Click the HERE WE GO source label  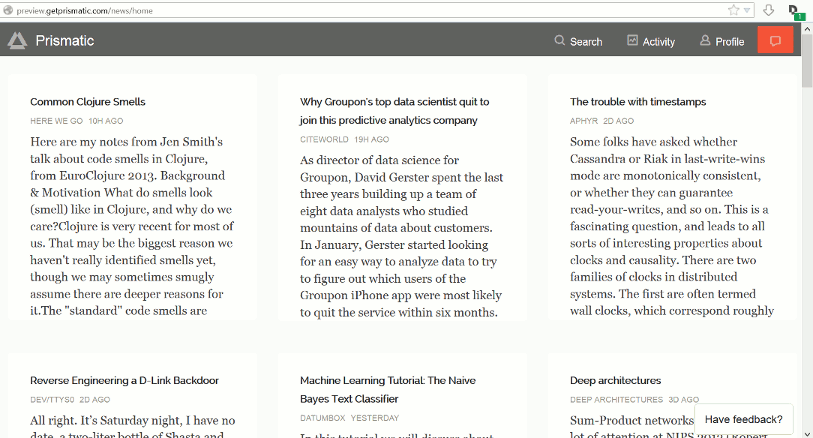[x=57, y=121]
